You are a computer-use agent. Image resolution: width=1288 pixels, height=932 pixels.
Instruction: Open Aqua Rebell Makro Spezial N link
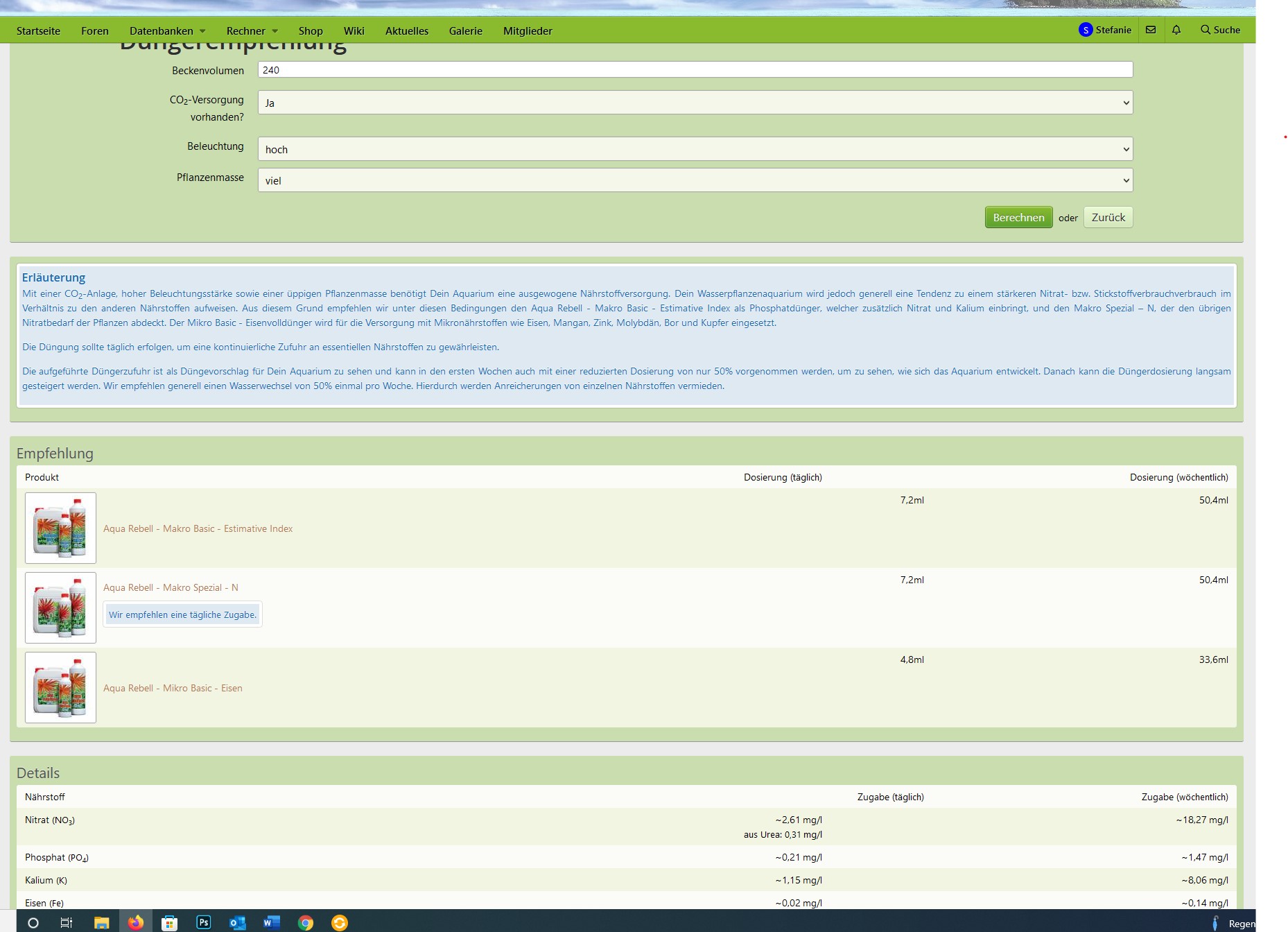point(171,587)
